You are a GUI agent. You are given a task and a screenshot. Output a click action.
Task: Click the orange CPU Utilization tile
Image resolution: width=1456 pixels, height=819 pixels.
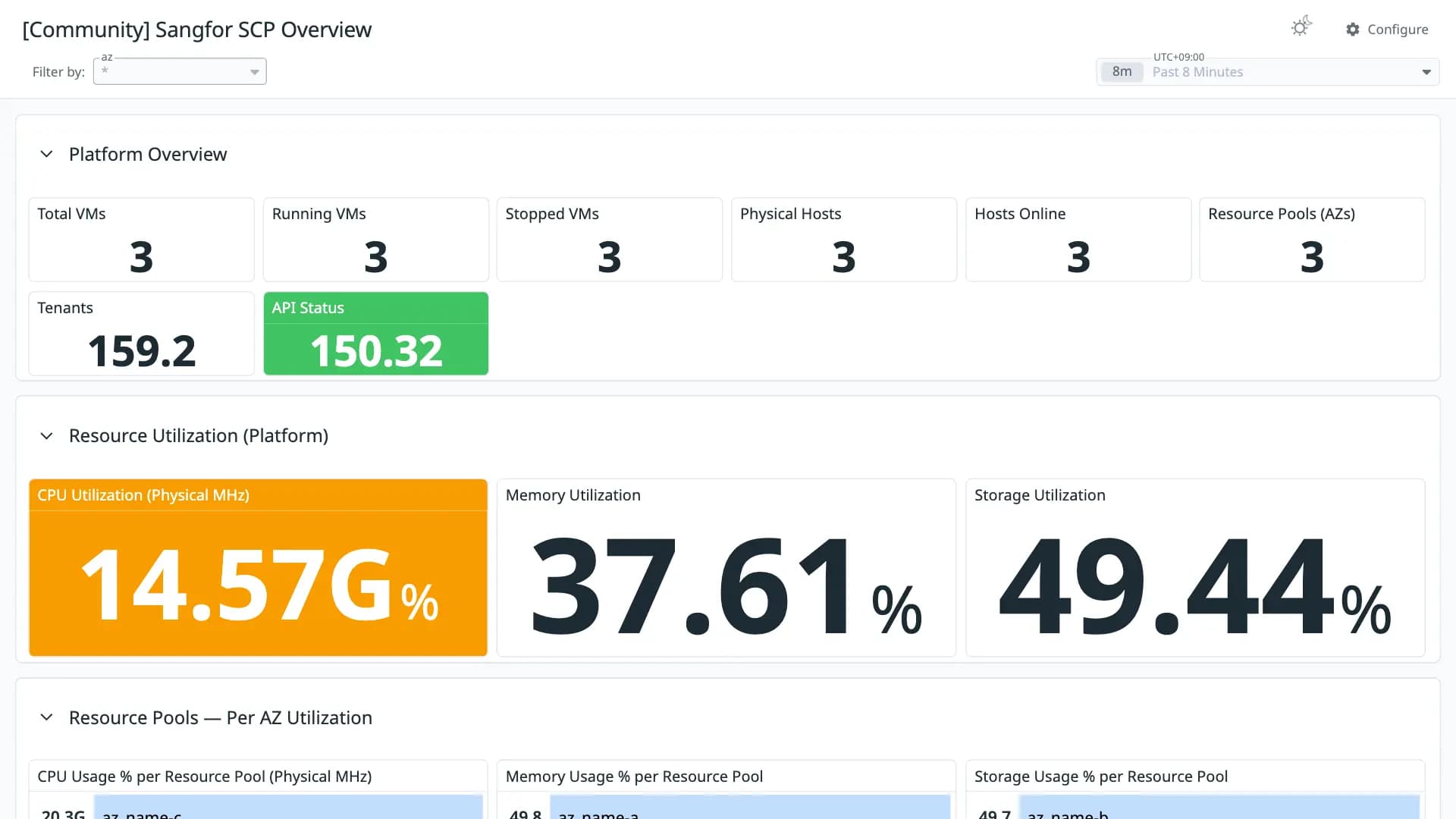point(258,567)
